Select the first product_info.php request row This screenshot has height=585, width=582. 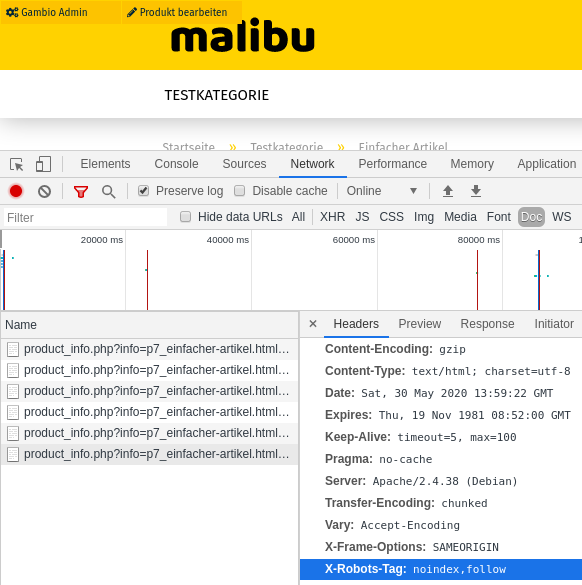pyautogui.click(x=149, y=349)
